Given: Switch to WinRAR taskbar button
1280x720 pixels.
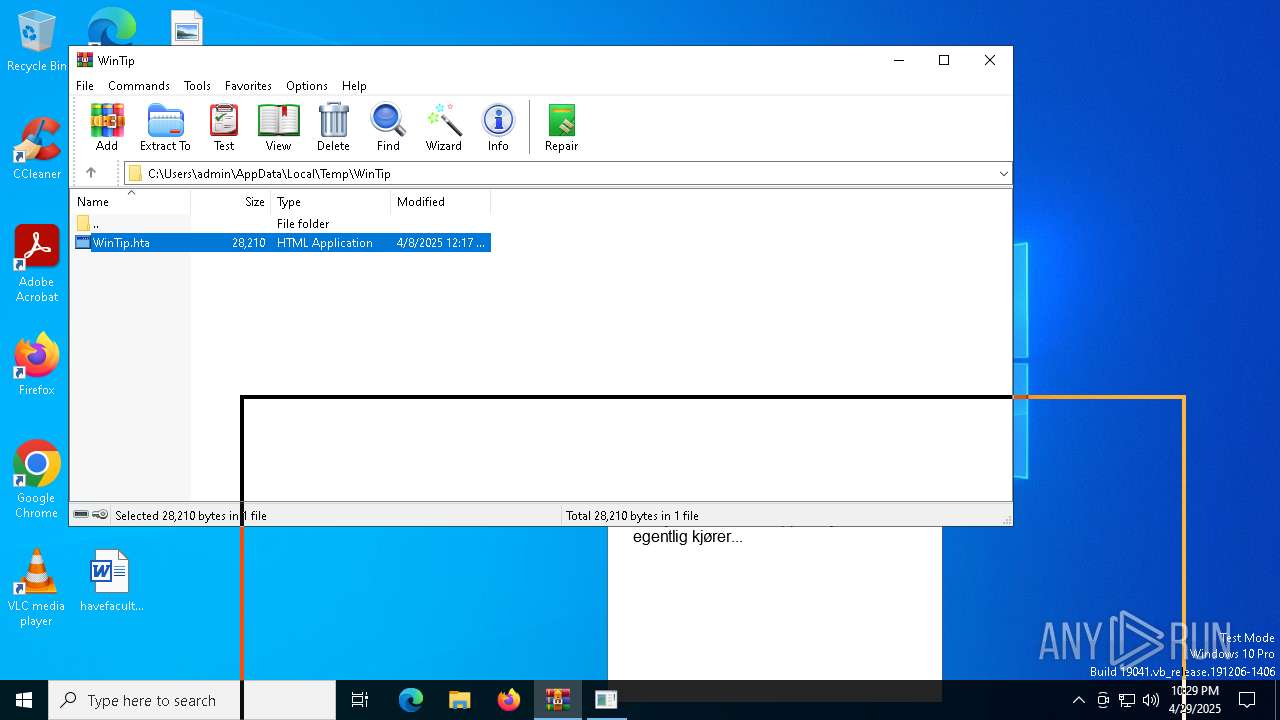Looking at the screenshot, I should [x=557, y=700].
